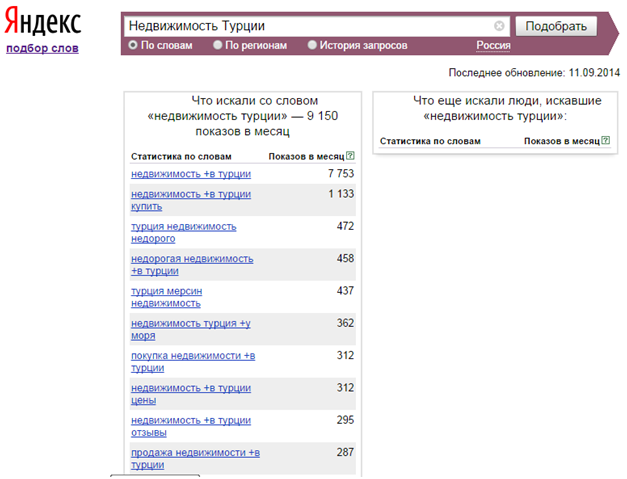Open 'продажа недвижимости +в турции' link

(196, 459)
